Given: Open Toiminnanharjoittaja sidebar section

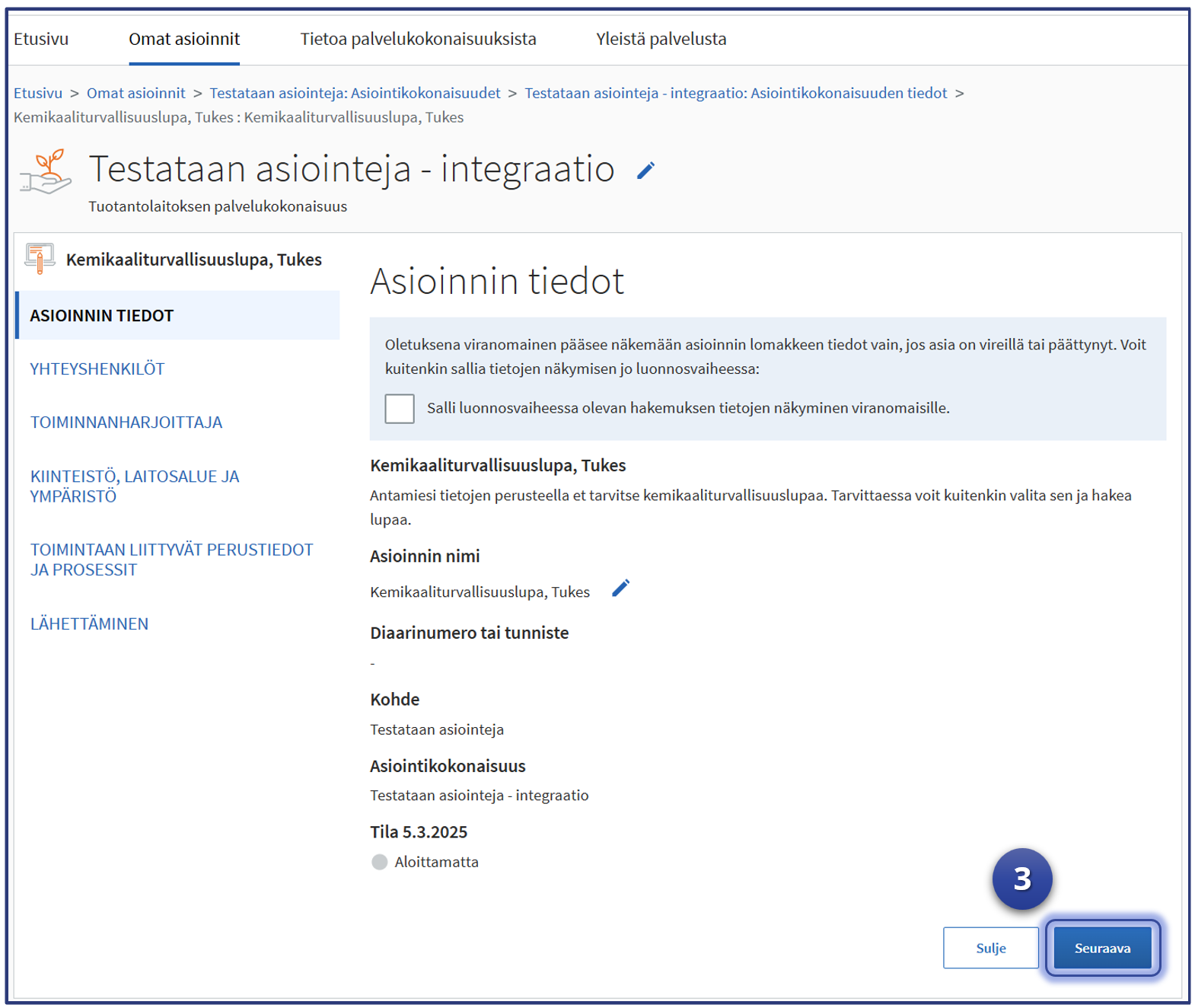Looking at the screenshot, I should click(x=126, y=423).
